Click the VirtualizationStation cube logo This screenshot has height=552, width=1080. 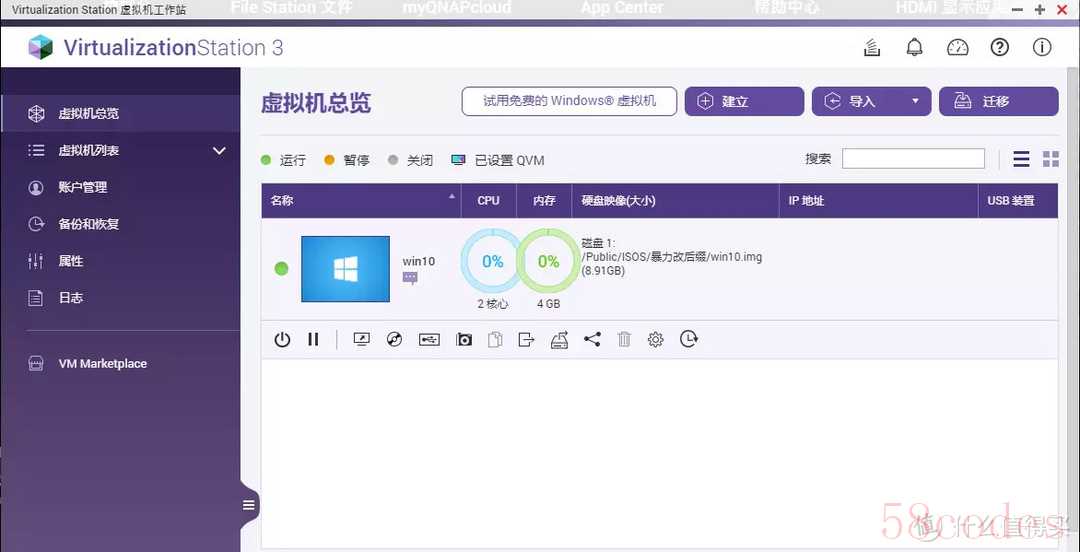pos(41,48)
